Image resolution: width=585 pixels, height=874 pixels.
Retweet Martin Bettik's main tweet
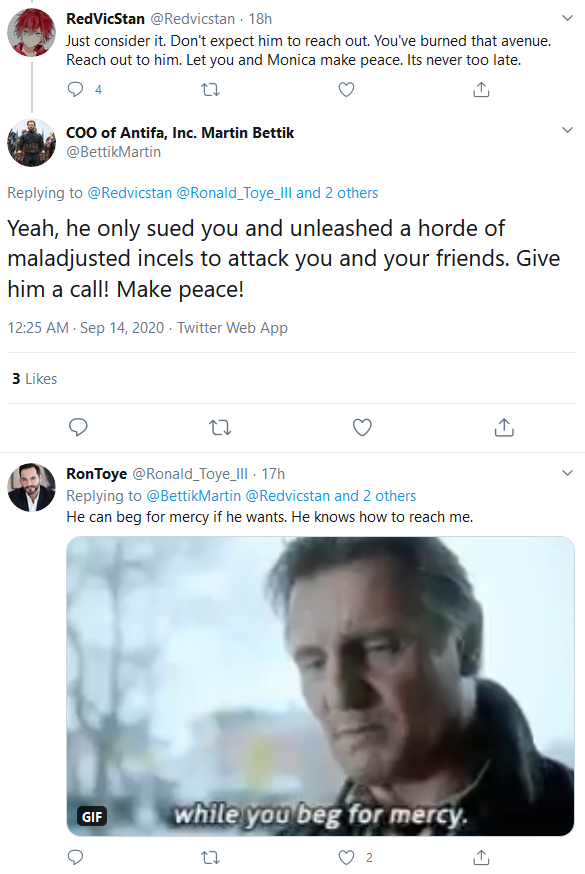[x=220, y=428]
